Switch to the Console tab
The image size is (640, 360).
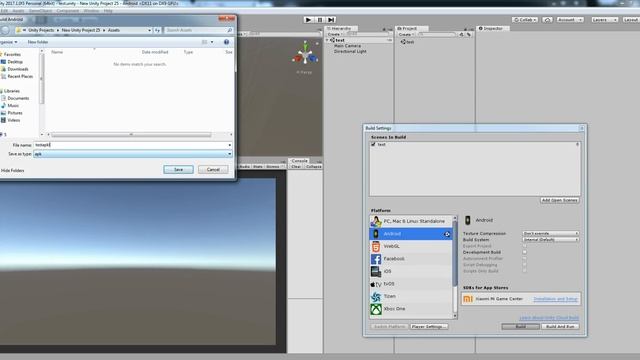coord(299,161)
